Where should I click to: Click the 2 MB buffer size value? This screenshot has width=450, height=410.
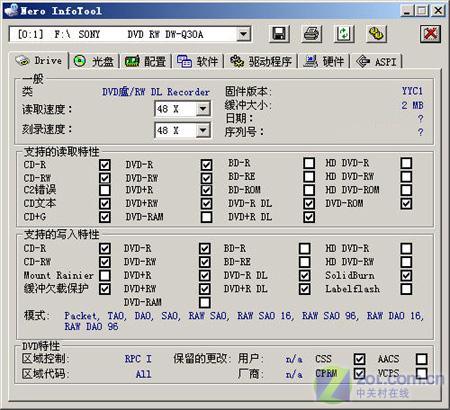pos(412,105)
